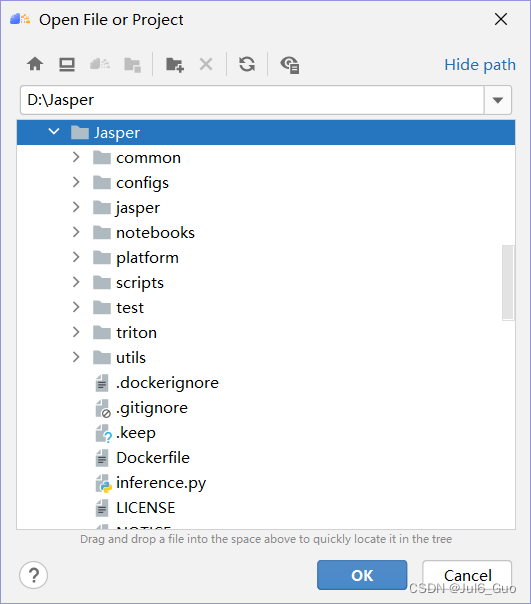
Task: Expand the triton folder
Action: [x=76, y=332]
